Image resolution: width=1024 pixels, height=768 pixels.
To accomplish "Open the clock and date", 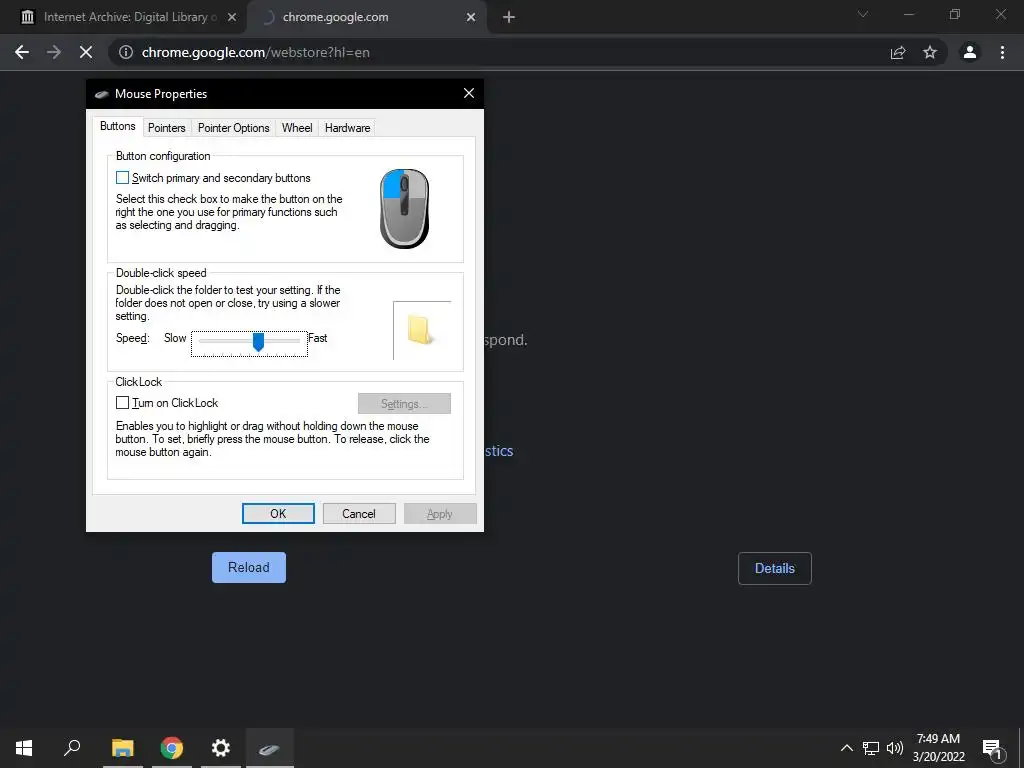I will pyautogui.click(x=938, y=748).
